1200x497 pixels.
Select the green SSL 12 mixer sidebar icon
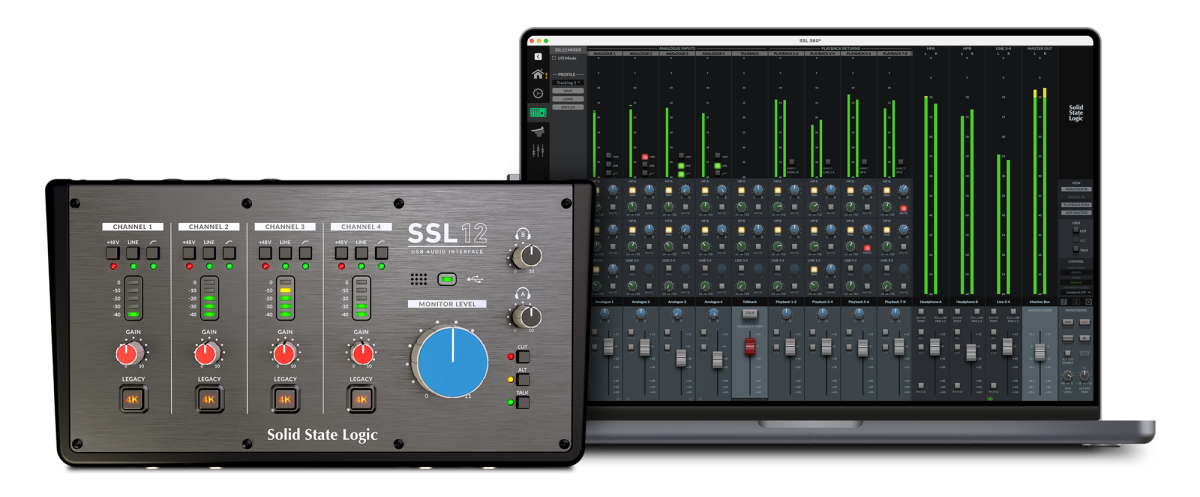pyautogui.click(x=538, y=112)
